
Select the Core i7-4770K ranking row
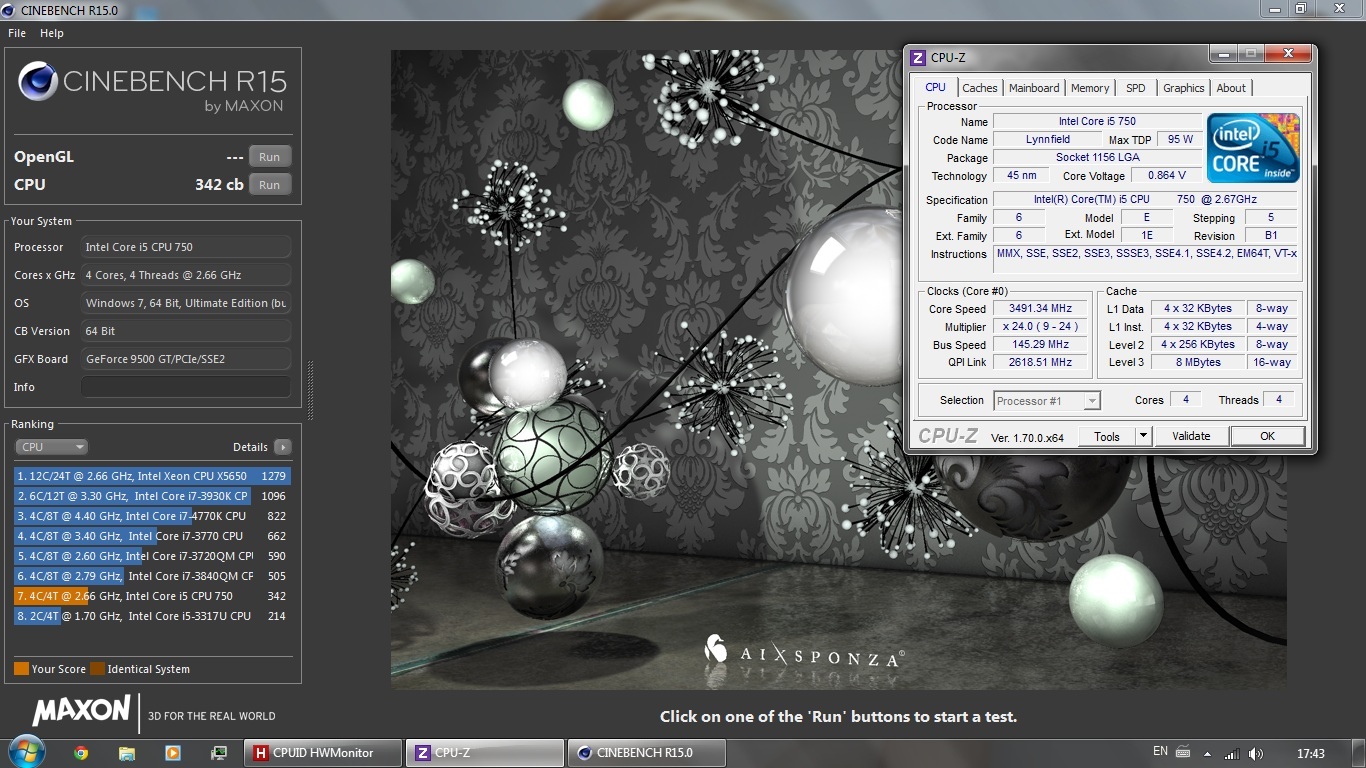tap(152, 516)
